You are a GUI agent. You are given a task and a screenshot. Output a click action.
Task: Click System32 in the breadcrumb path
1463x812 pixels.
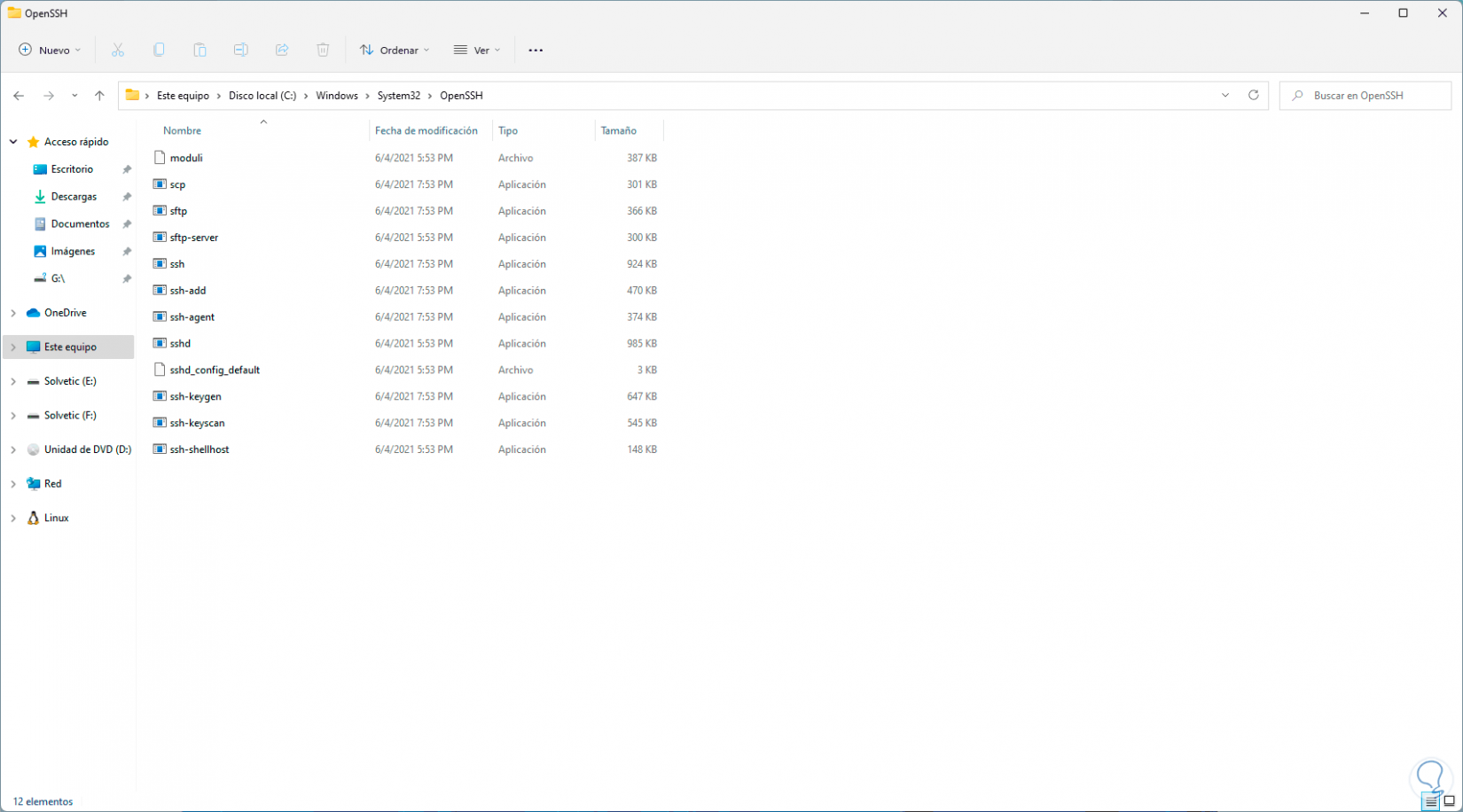(399, 96)
